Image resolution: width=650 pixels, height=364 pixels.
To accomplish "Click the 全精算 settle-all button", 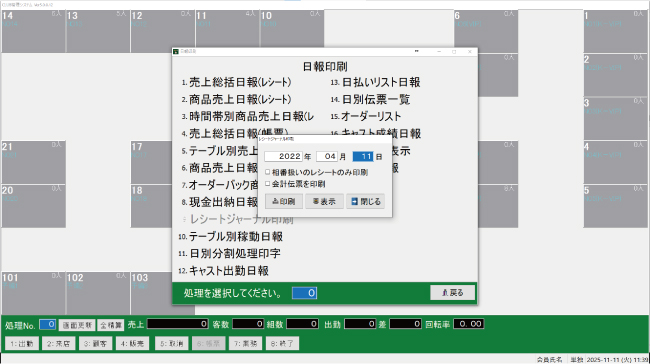I will pyautogui.click(x=111, y=325).
